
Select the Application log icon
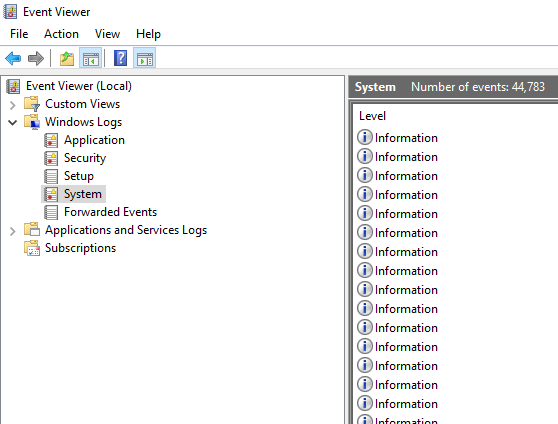51,140
